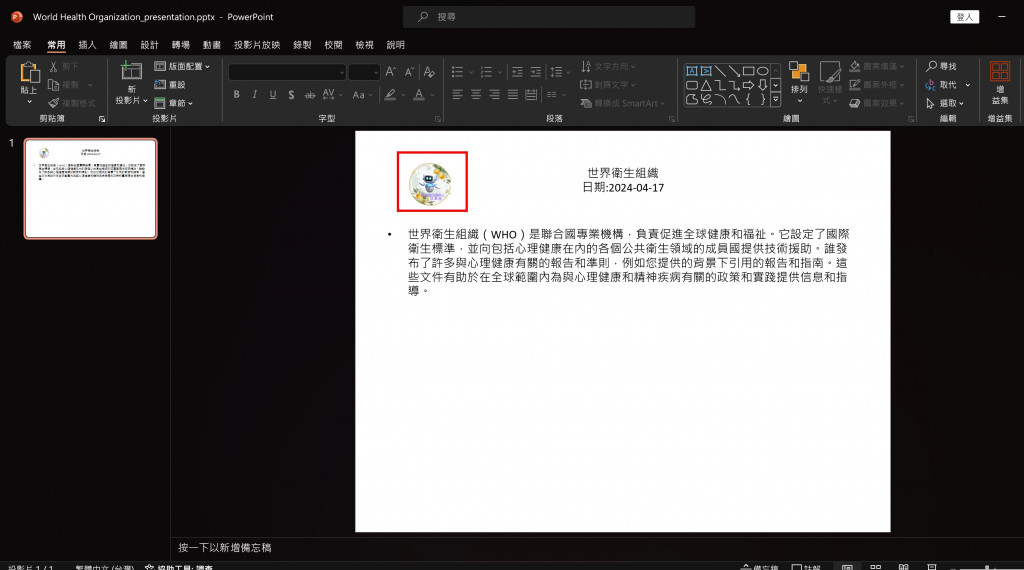Select the Triangle shape in gallery
The height and width of the screenshot is (570, 1024).
pos(706,85)
